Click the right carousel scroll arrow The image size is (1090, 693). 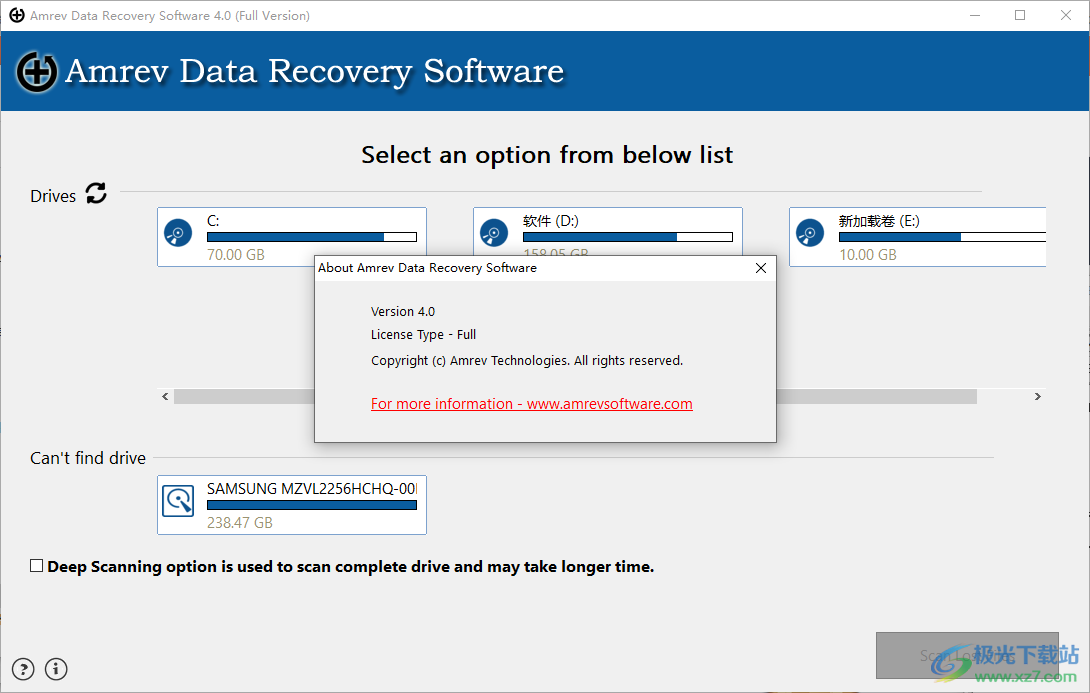click(1037, 396)
